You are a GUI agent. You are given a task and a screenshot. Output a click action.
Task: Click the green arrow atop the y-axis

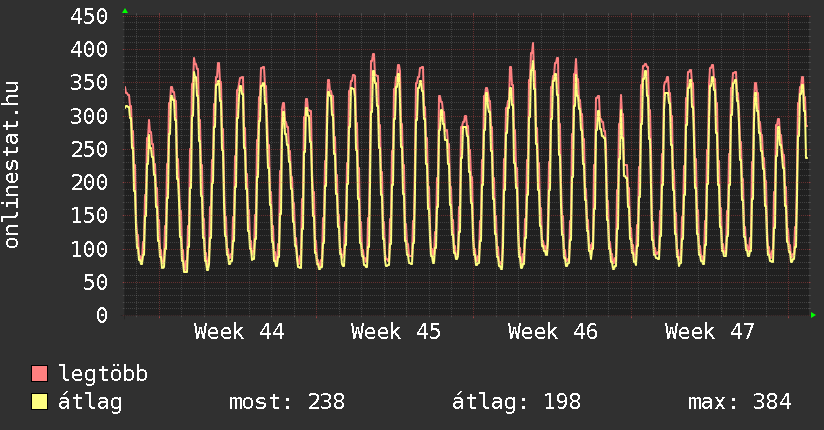(x=124, y=11)
